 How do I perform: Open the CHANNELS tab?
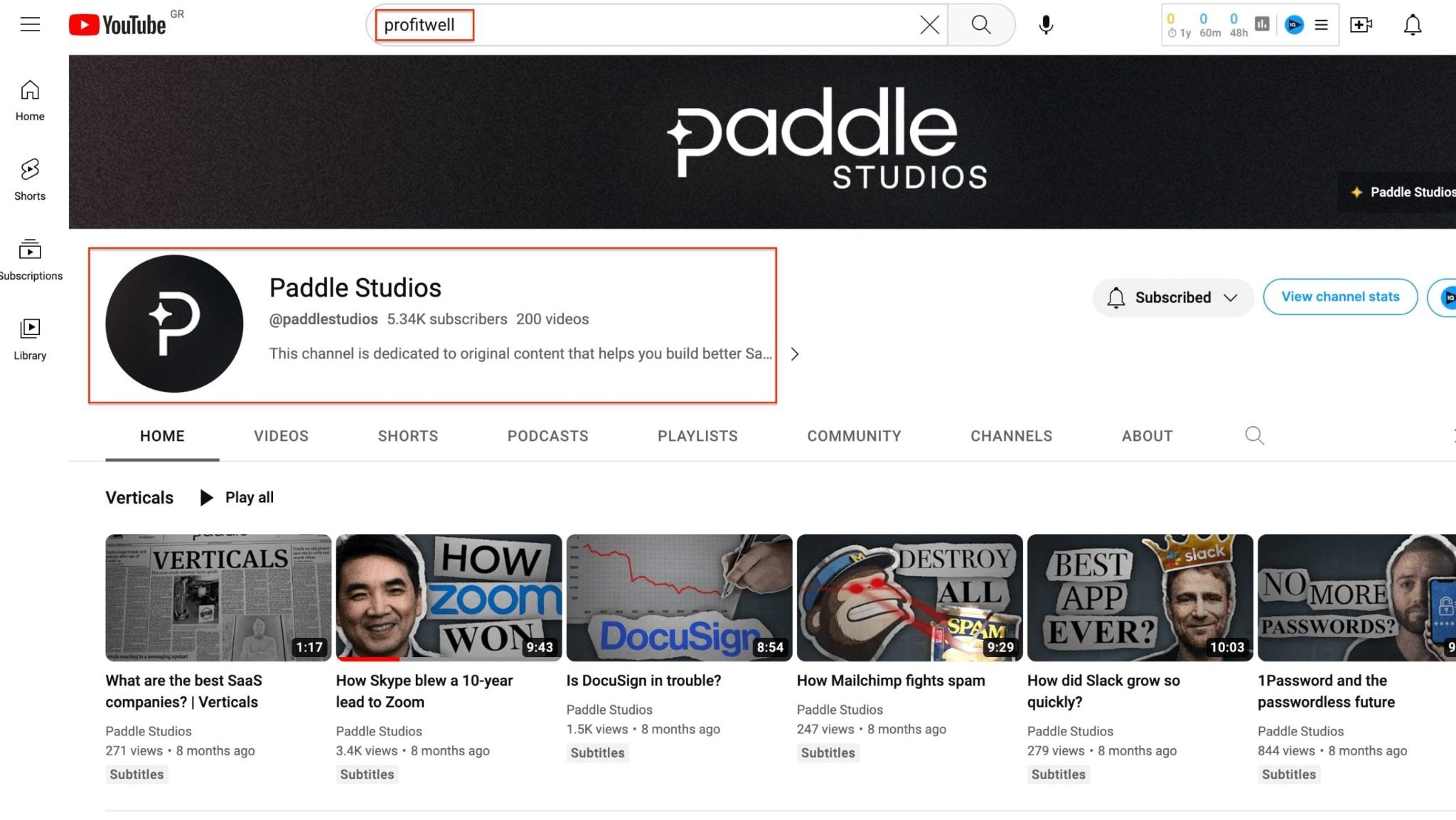(1011, 436)
